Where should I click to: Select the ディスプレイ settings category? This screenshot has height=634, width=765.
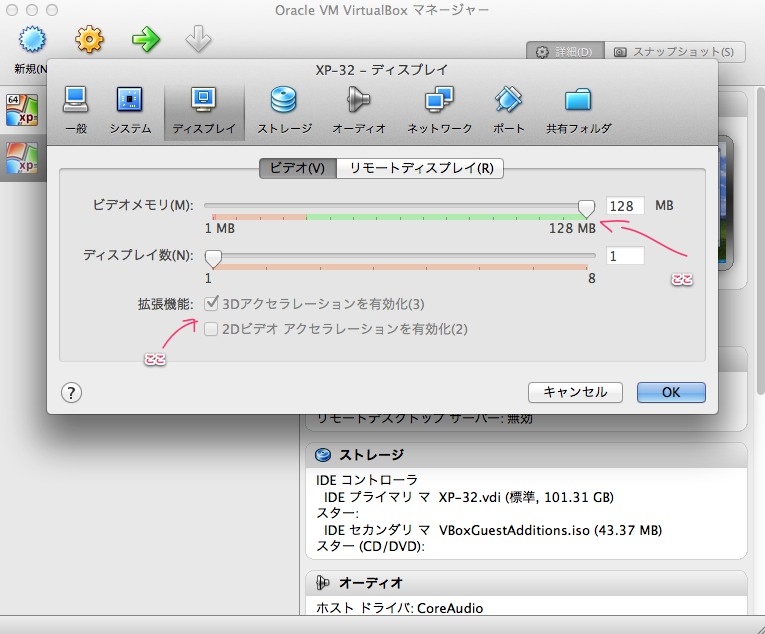tap(204, 111)
